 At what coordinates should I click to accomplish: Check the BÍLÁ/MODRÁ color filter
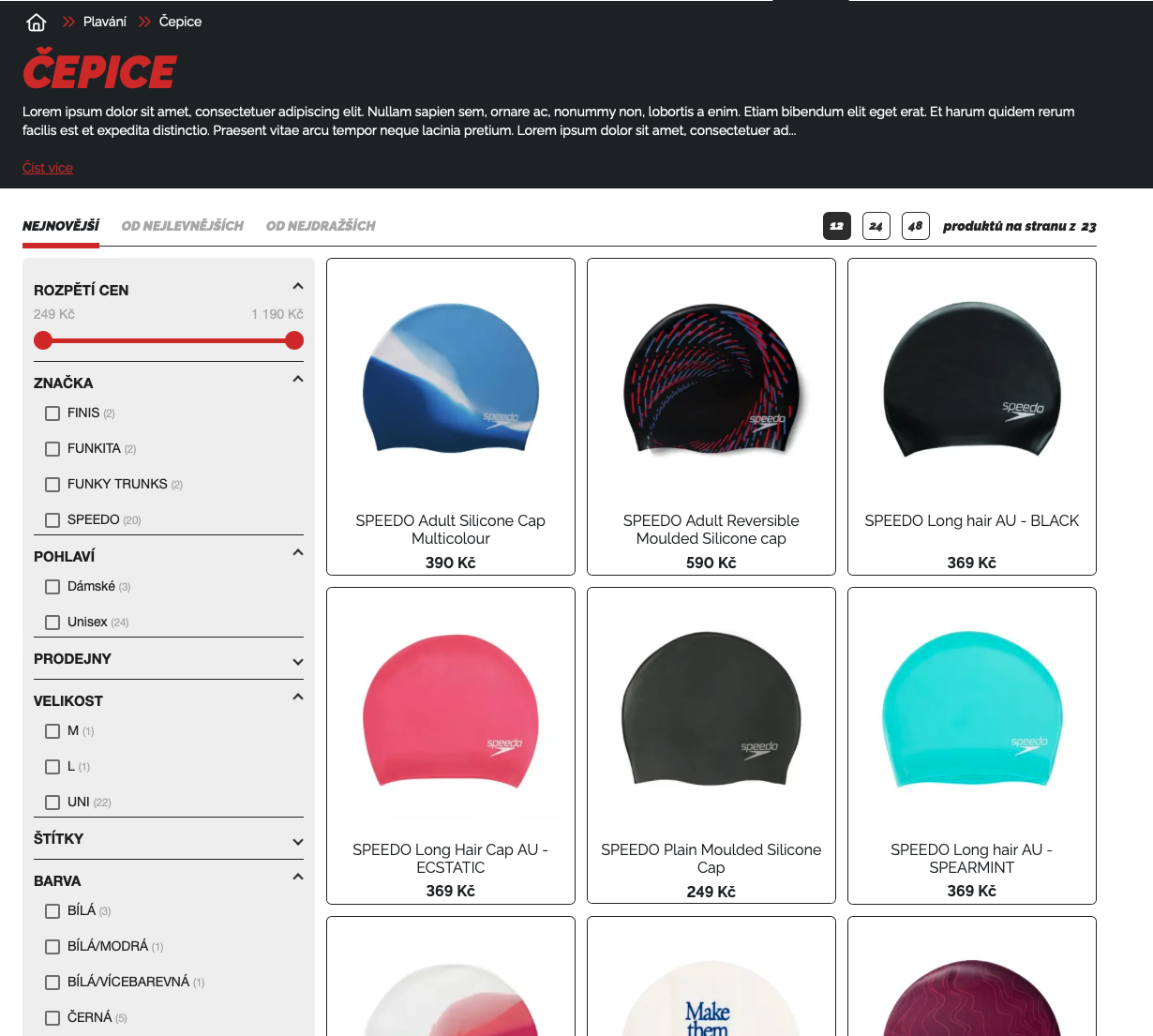(52, 947)
